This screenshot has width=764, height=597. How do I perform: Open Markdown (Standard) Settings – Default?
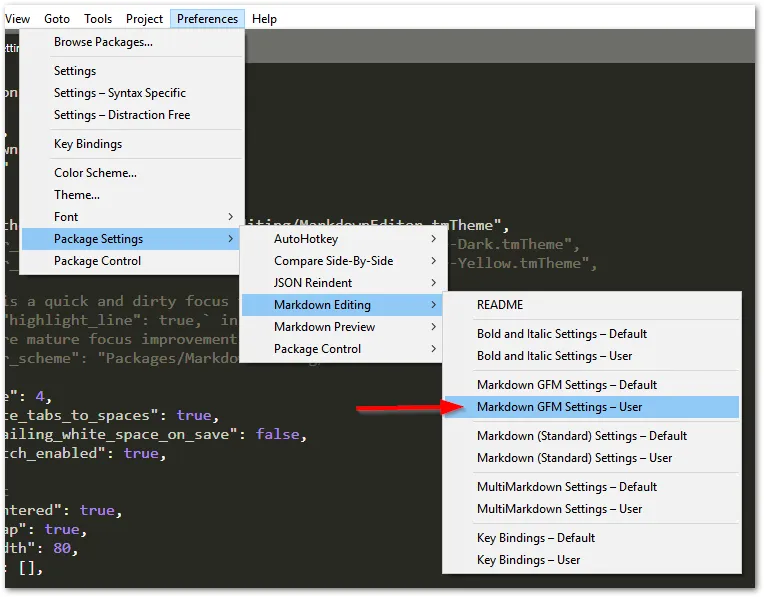click(592, 436)
